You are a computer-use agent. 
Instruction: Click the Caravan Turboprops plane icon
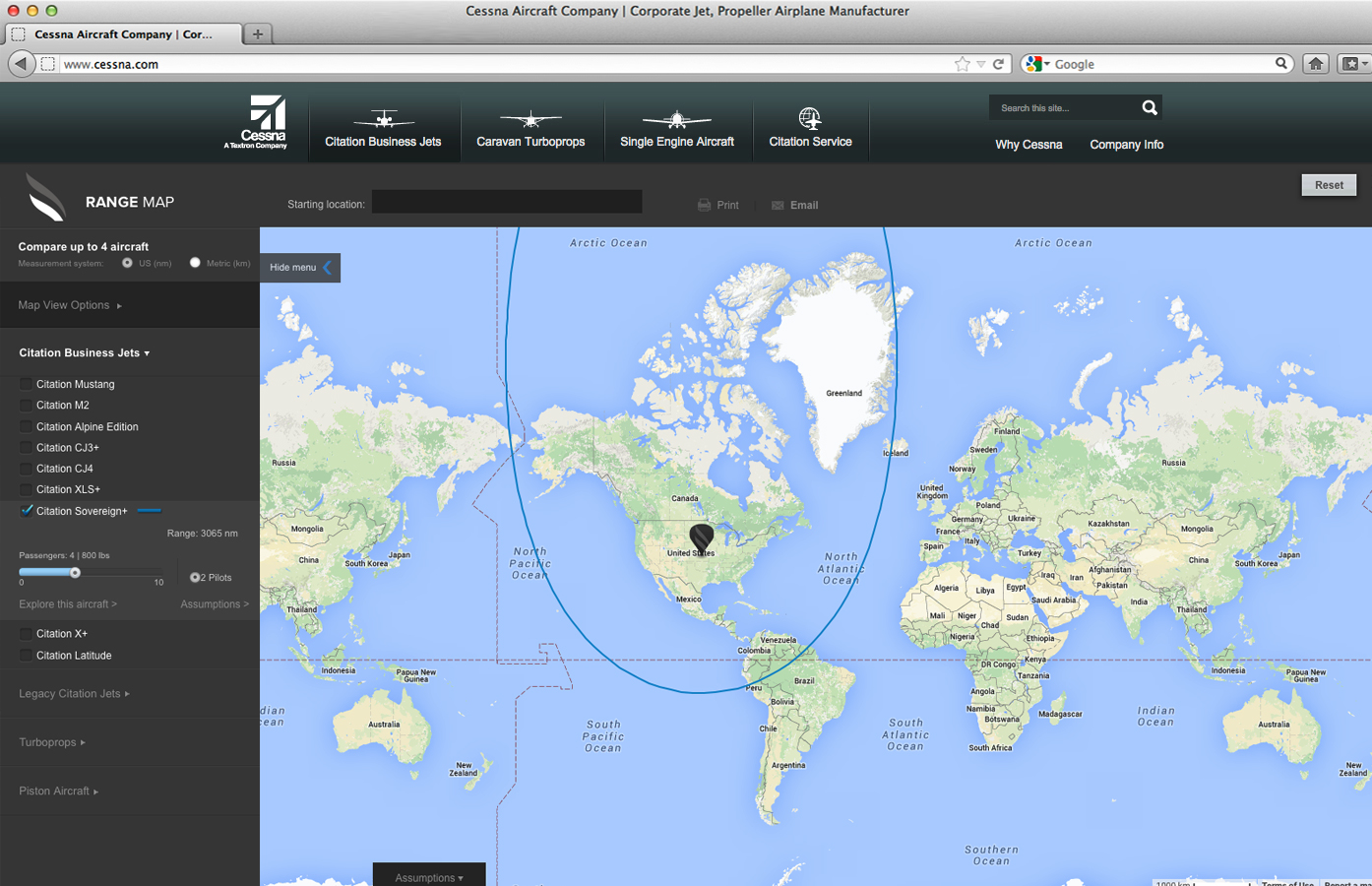(530, 119)
